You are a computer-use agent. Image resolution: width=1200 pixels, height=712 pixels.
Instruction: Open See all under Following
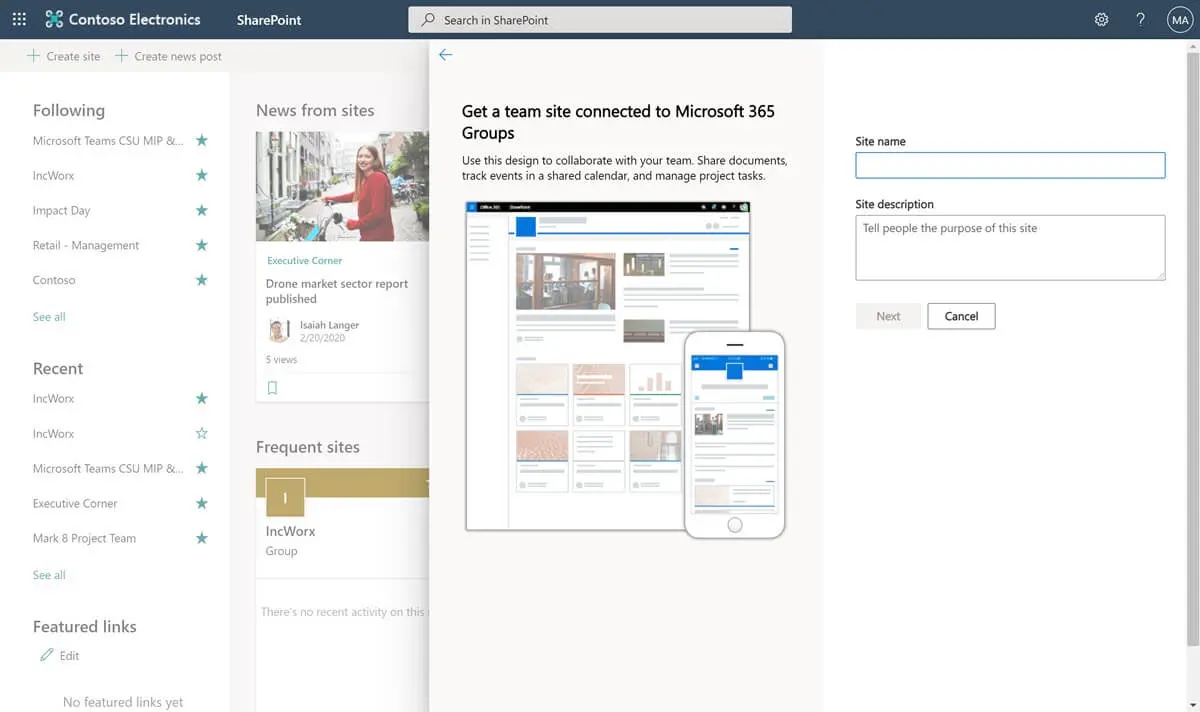point(49,317)
